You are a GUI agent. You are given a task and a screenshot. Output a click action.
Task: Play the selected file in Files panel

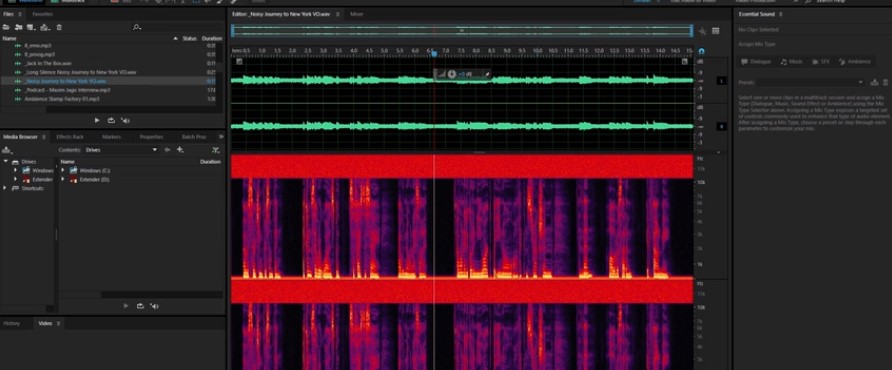[97, 121]
